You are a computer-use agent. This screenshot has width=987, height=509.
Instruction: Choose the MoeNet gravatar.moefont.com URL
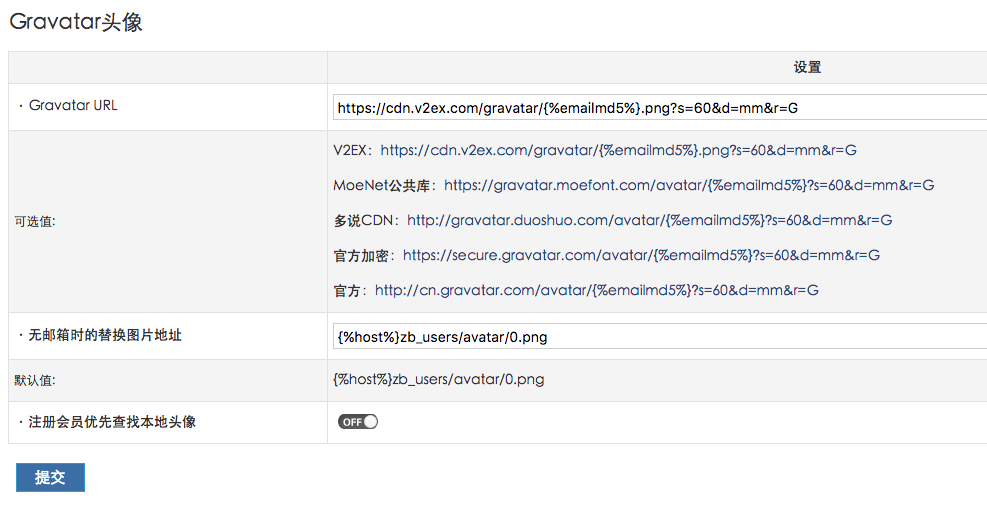[689, 185]
